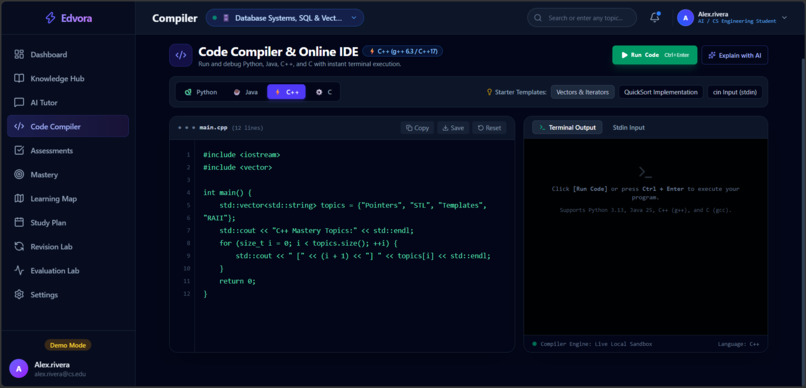The height and width of the screenshot is (388, 806).
Task: Open Evaluation Lab
Action: pos(68,270)
